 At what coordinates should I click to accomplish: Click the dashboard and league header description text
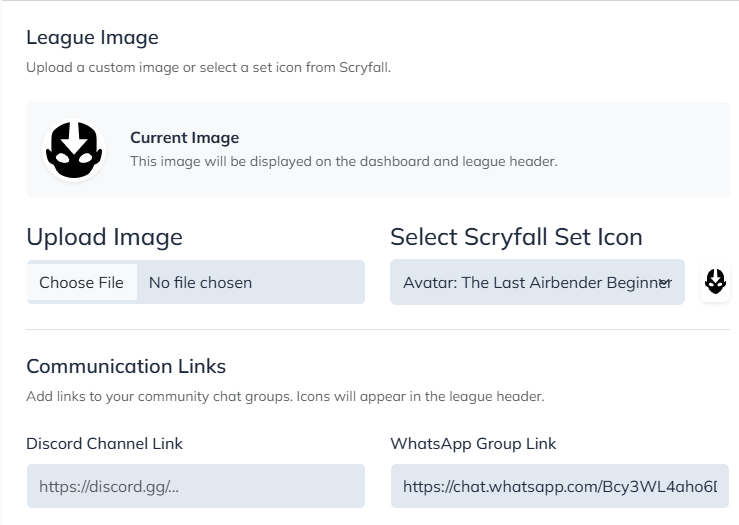click(343, 161)
